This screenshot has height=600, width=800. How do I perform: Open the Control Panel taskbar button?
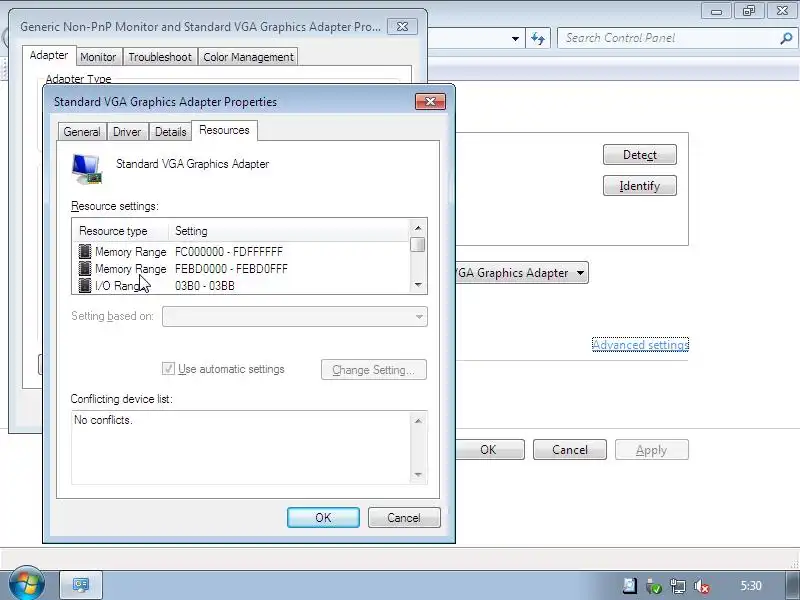coord(81,585)
